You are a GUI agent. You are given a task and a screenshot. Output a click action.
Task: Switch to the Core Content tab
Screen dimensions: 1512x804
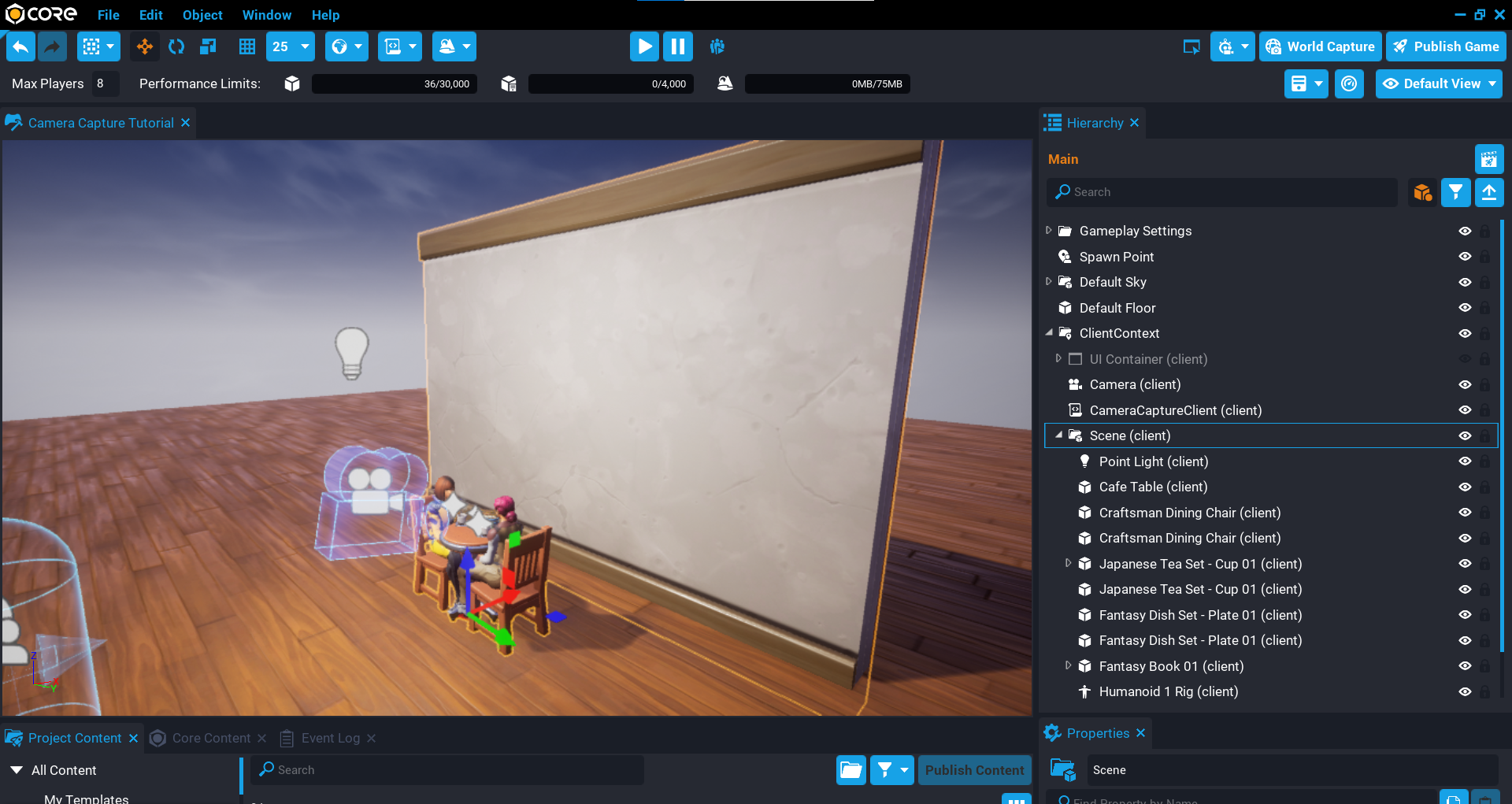pyautogui.click(x=211, y=738)
